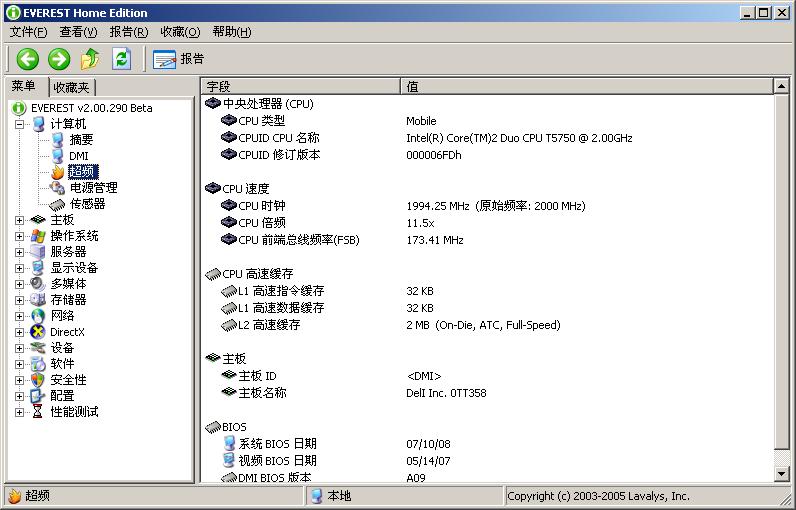Click the 电源管理 power management icon
796x510 pixels.
coord(57,188)
